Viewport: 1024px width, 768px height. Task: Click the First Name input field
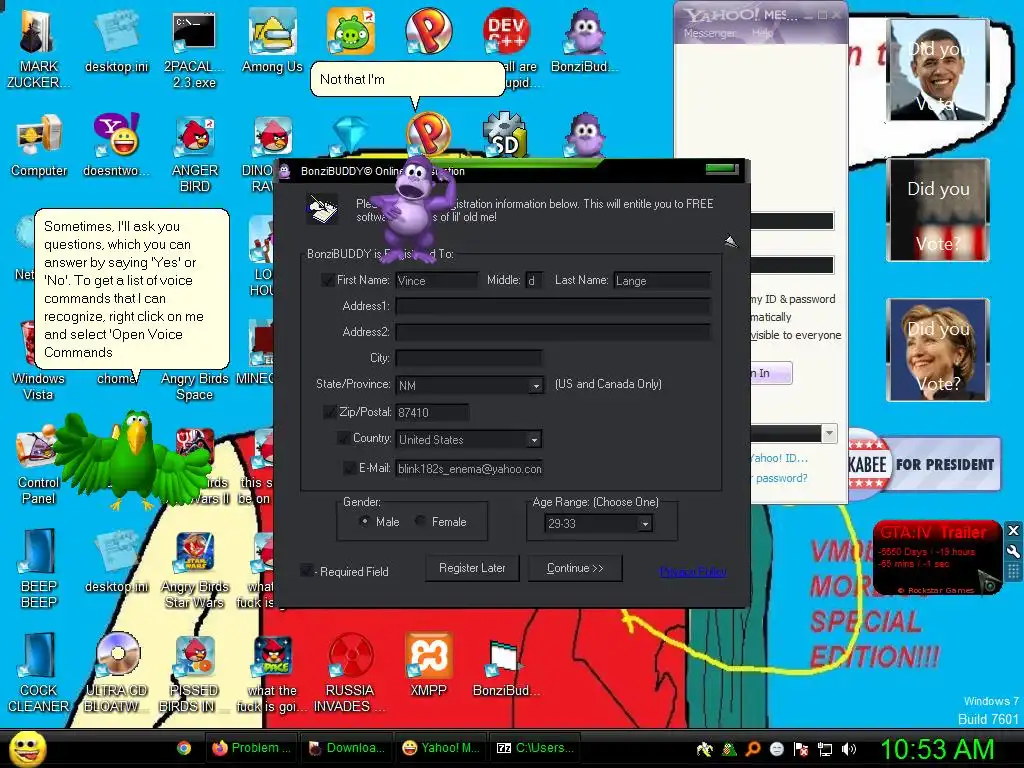point(437,281)
